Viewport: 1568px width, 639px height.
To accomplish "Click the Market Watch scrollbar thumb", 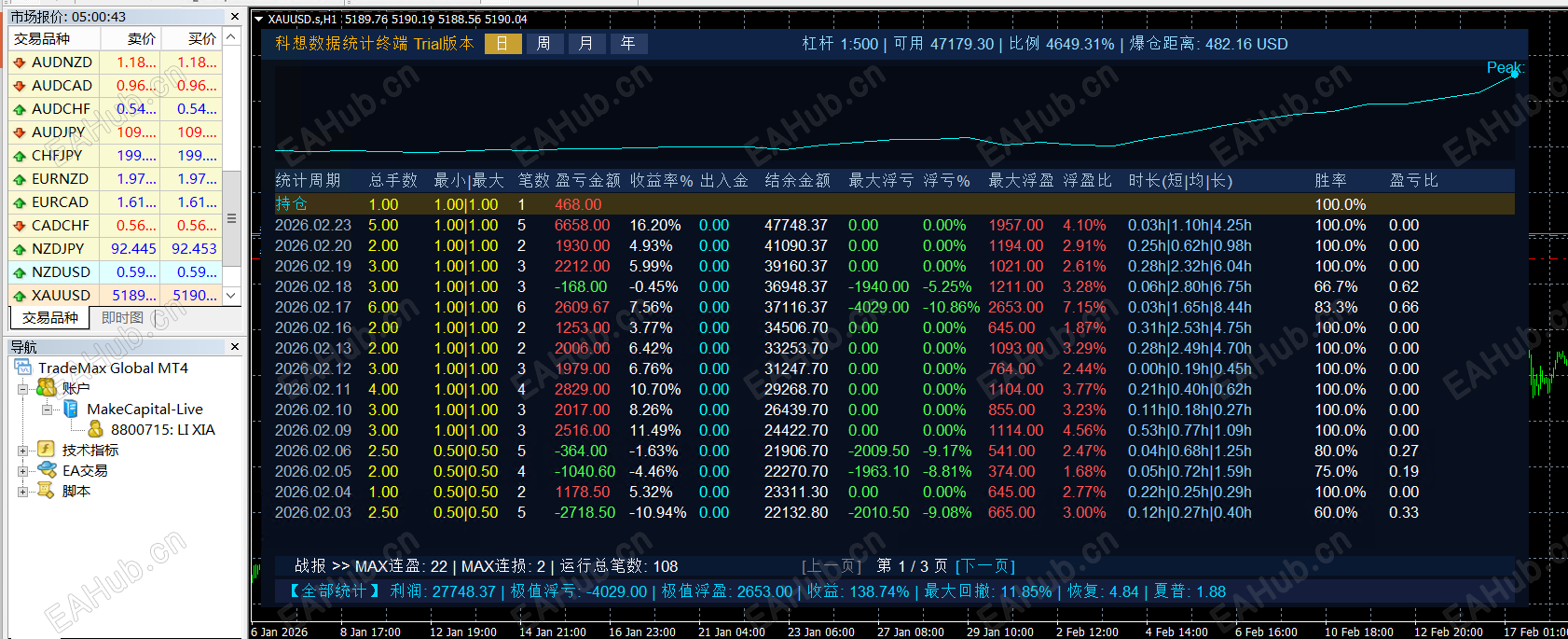I will (x=232, y=218).
